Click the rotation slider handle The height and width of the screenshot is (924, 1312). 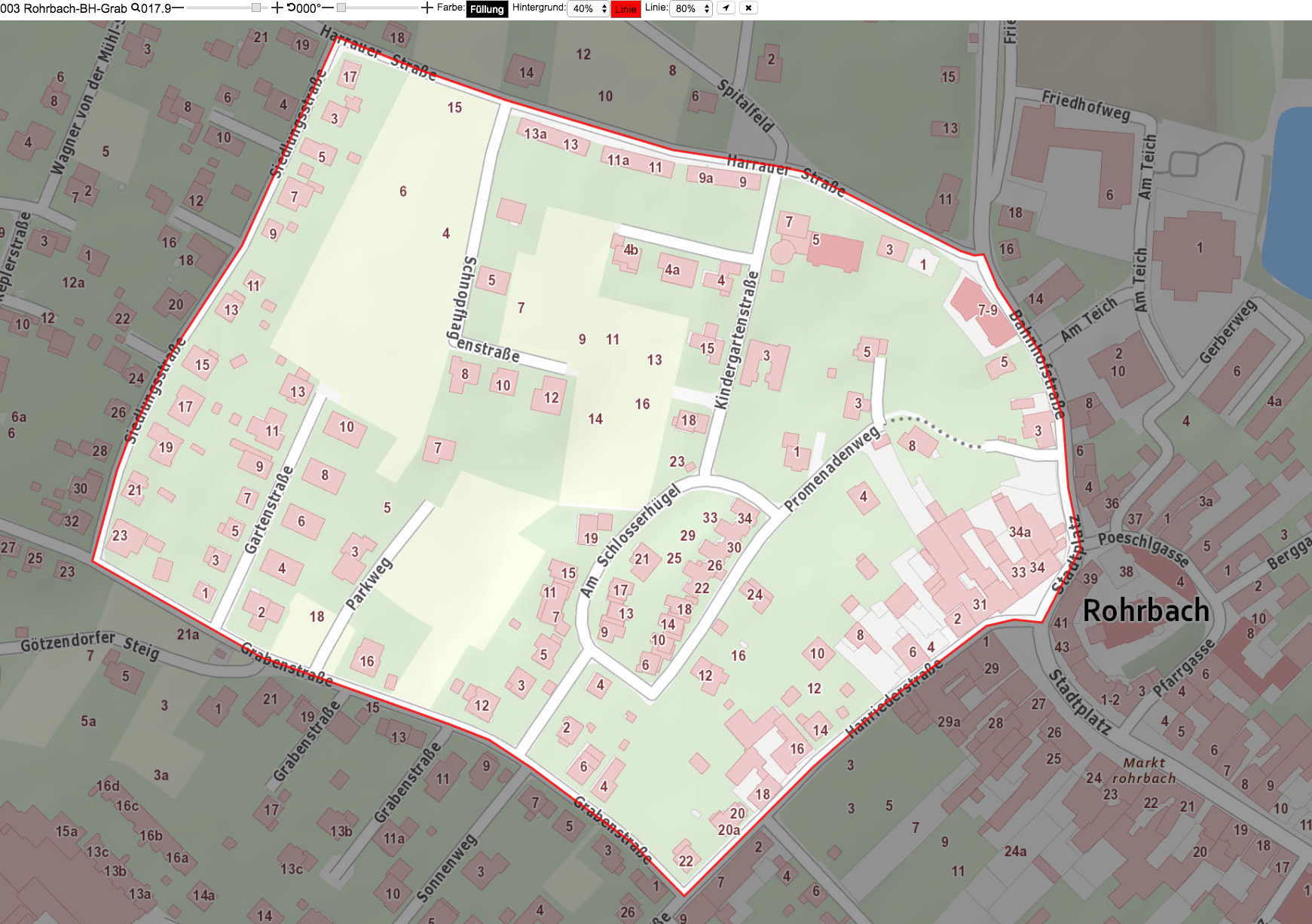point(341,8)
